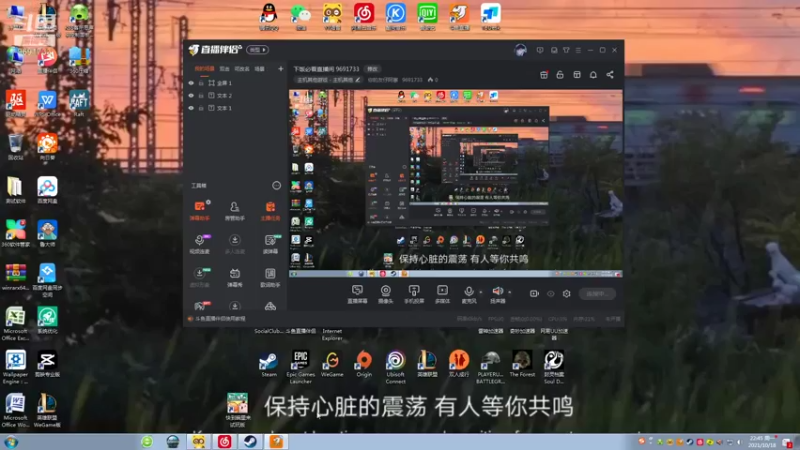Open the Steam desktop shortcut
Screen dimensions: 800x450
tap(269, 364)
